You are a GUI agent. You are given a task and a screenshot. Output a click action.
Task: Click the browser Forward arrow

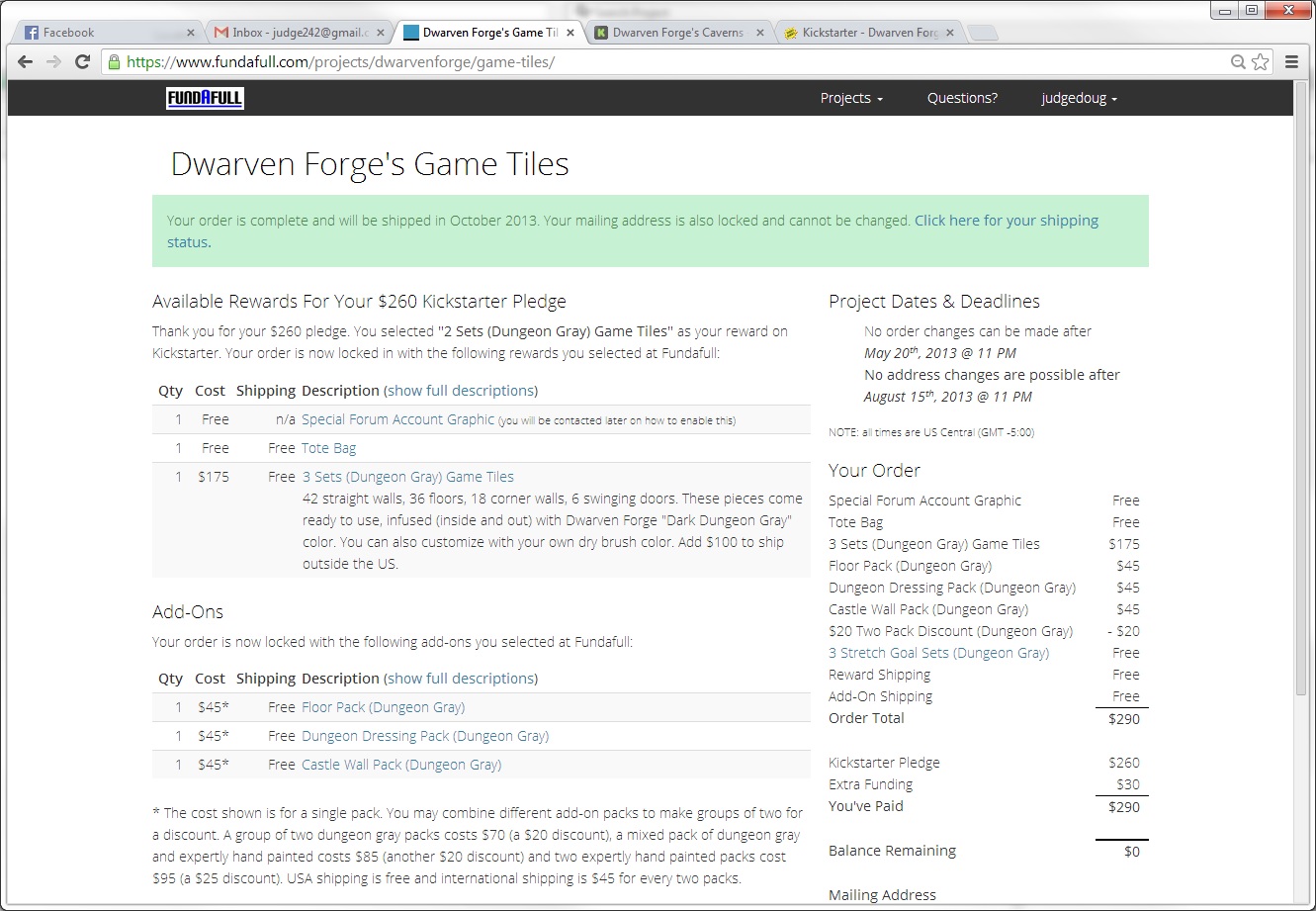pyautogui.click(x=53, y=61)
